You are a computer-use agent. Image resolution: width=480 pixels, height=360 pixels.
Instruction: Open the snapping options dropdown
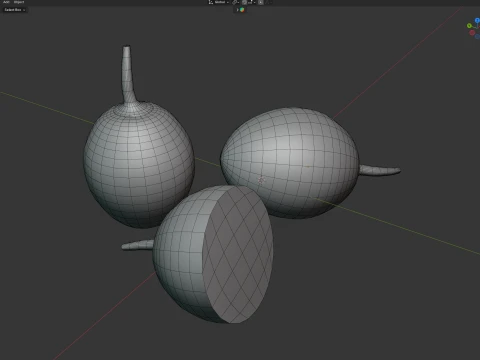tap(252, 2)
